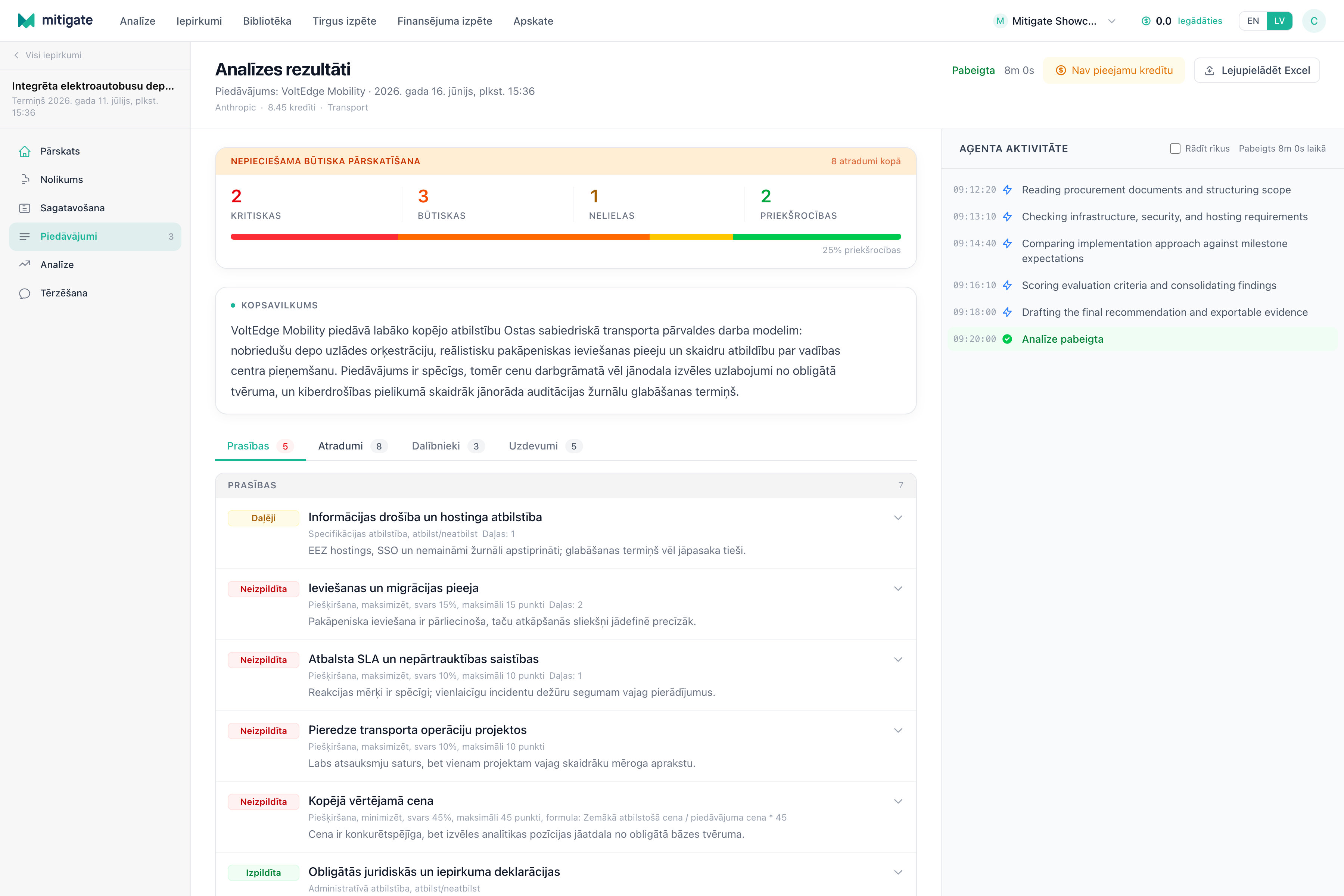
Task: Click lightning icon for Checking infrastructure step
Action: coord(1007,217)
